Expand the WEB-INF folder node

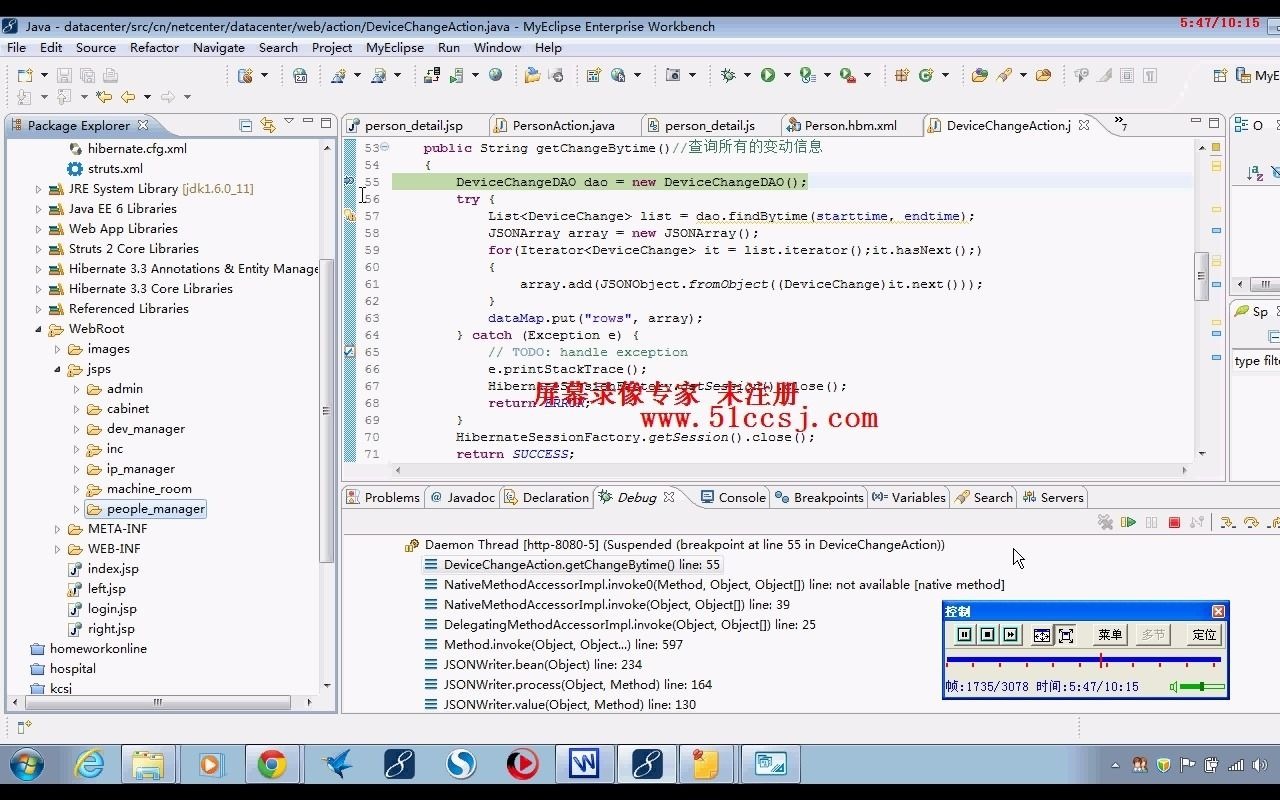click(x=58, y=548)
